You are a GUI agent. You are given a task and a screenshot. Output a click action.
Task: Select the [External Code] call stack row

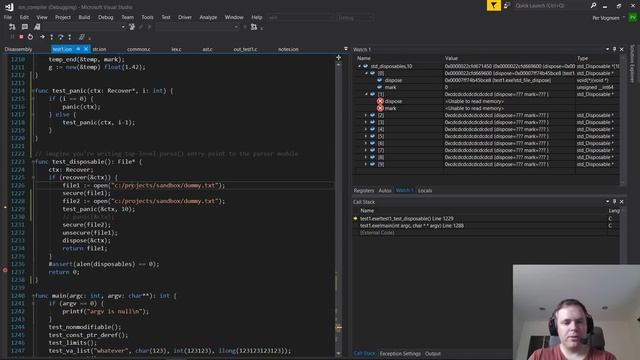pos(377,233)
